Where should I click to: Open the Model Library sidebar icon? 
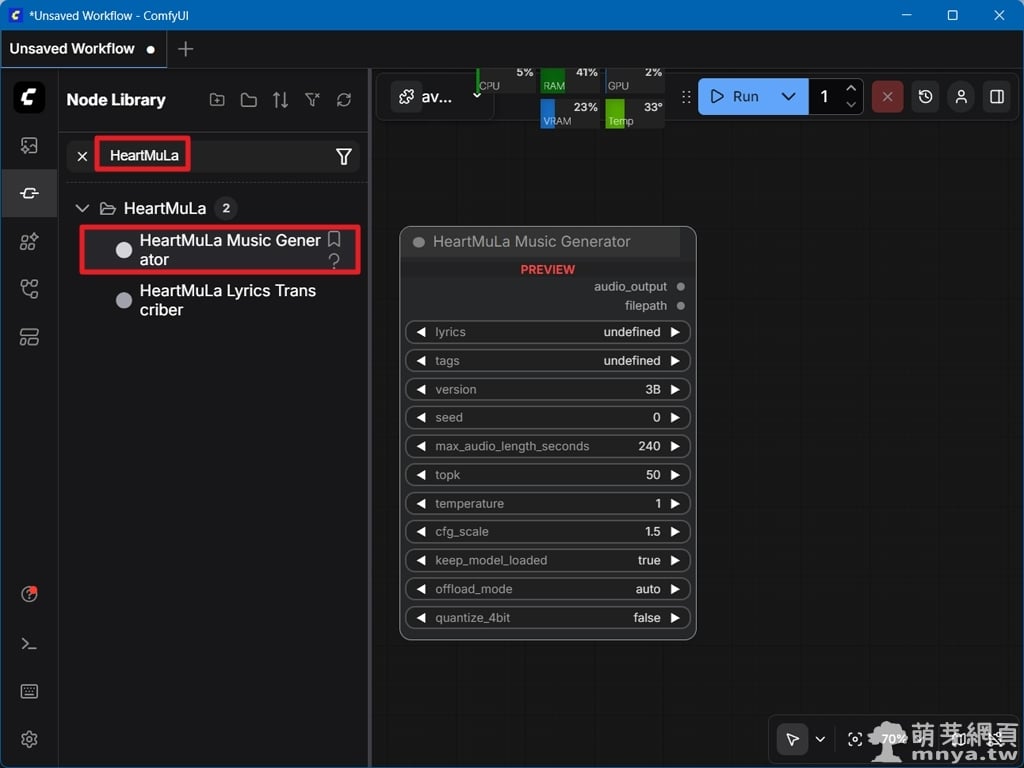click(29, 241)
